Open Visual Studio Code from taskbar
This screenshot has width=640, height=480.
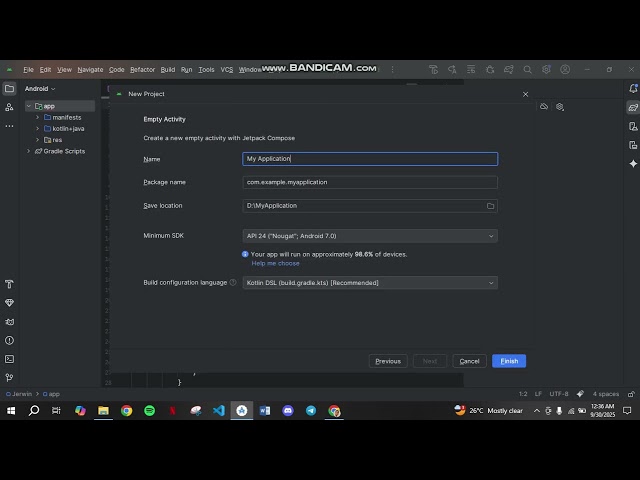(219, 411)
